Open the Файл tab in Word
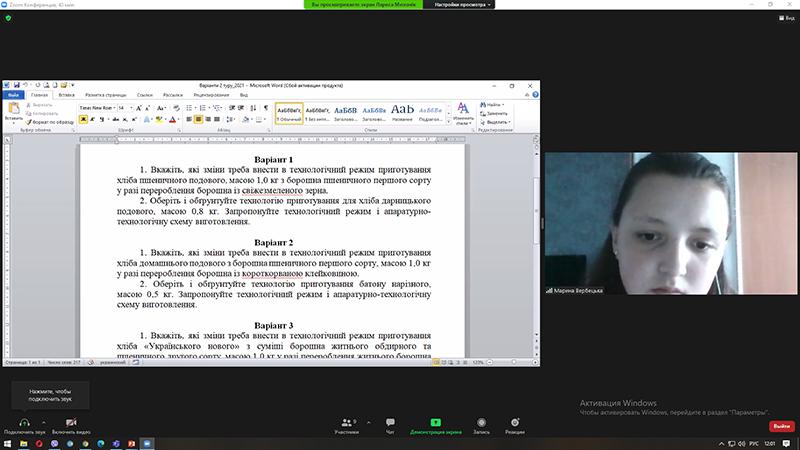The height and width of the screenshot is (450, 800). tap(14, 95)
